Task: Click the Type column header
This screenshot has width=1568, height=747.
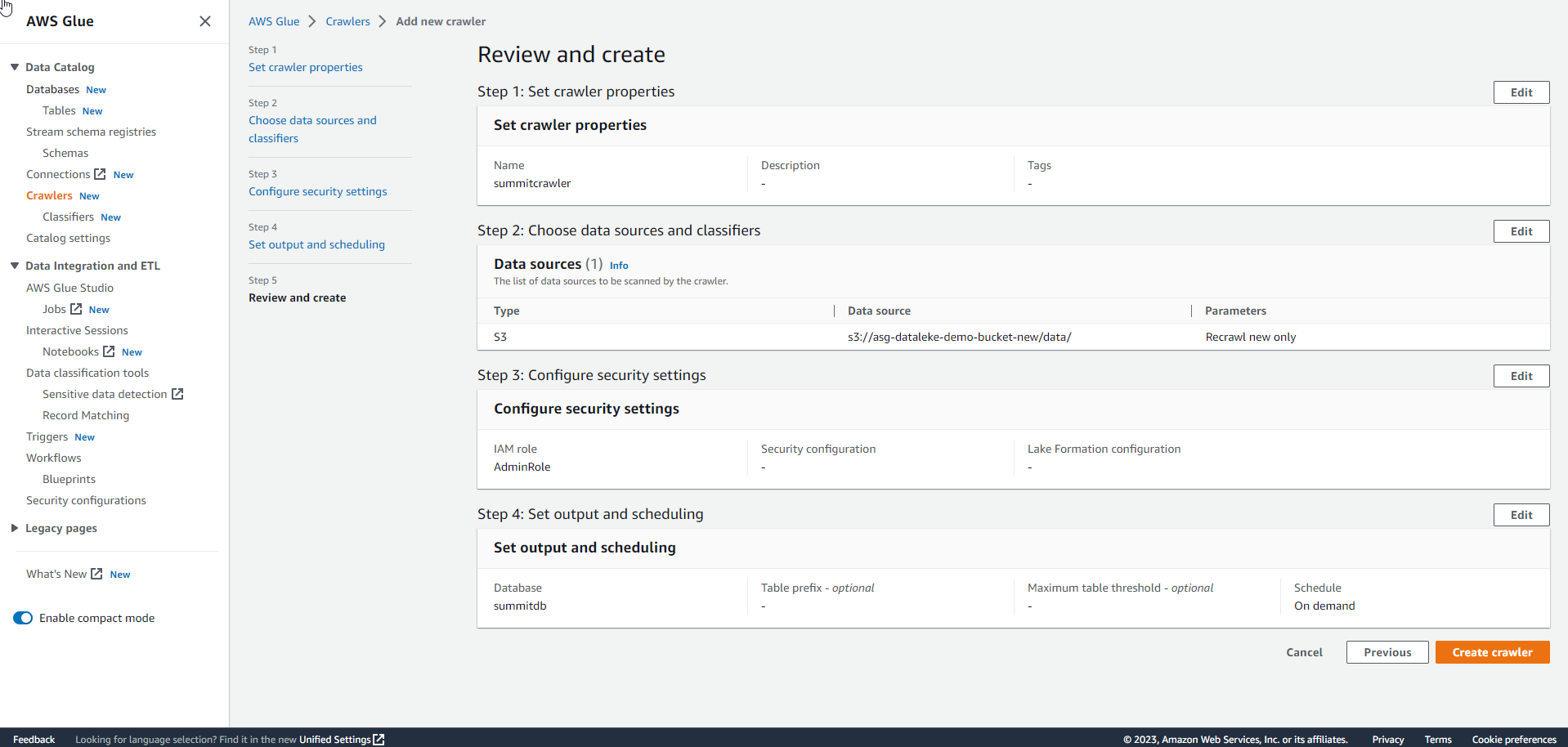Action: pos(507,311)
